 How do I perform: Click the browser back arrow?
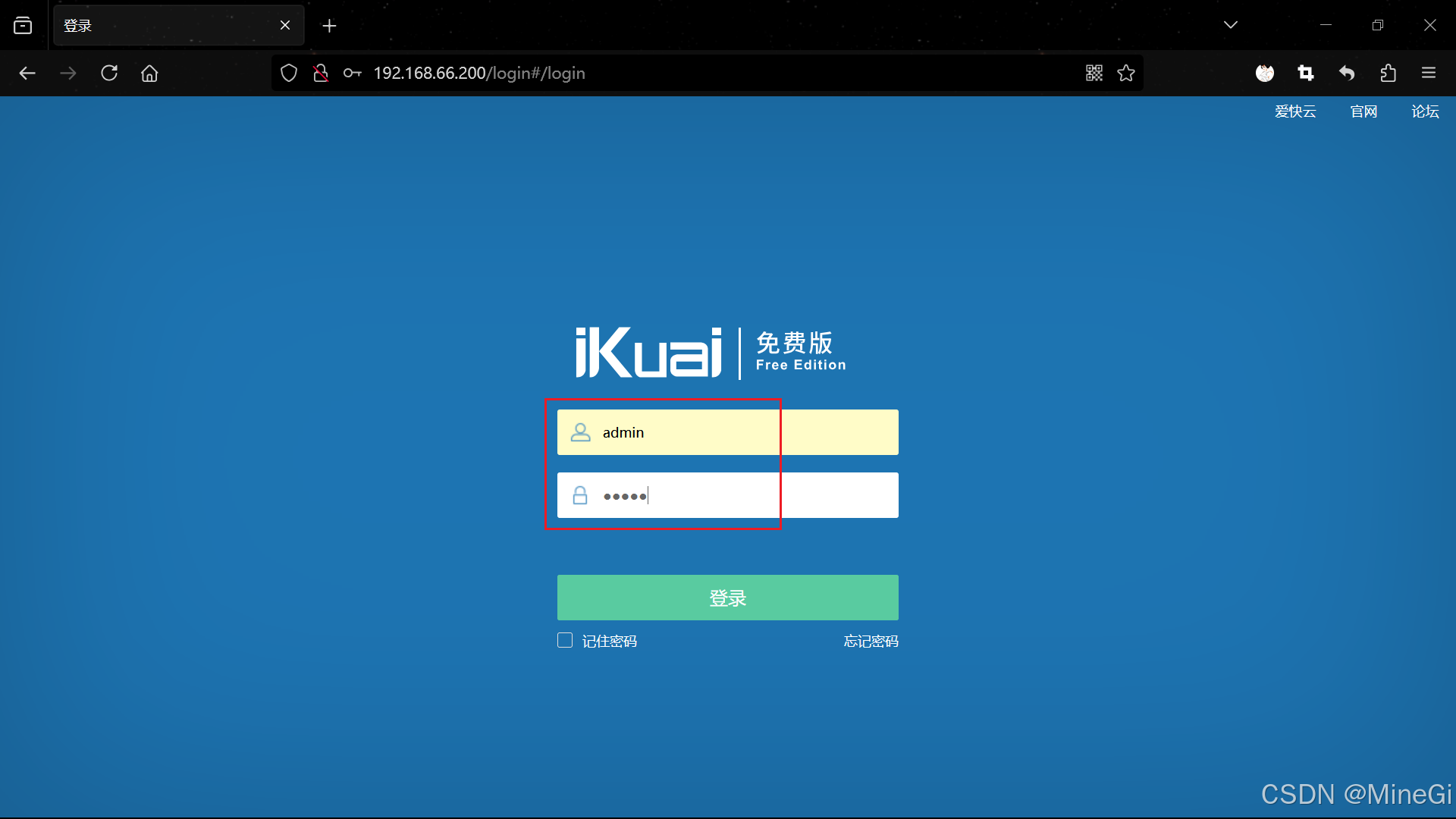tap(27, 73)
